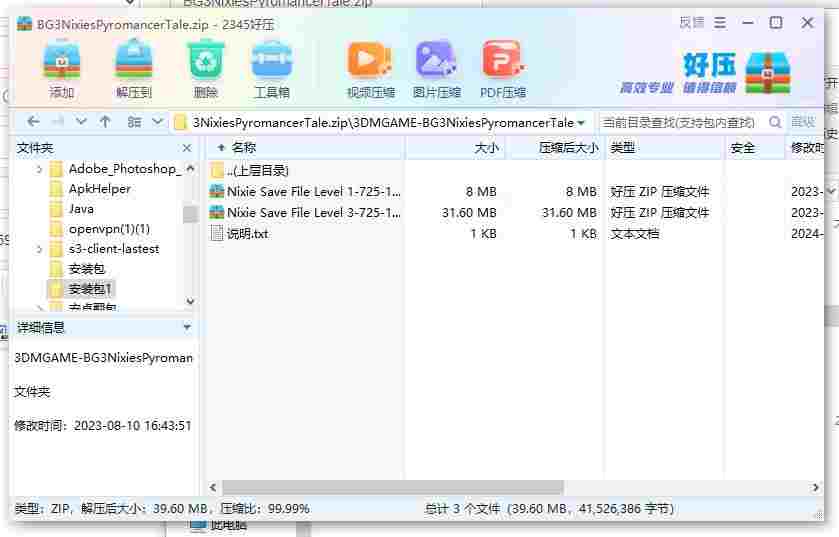Go up one directory level arrow
Image resolution: width=839 pixels, height=537 pixels.
[105, 122]
